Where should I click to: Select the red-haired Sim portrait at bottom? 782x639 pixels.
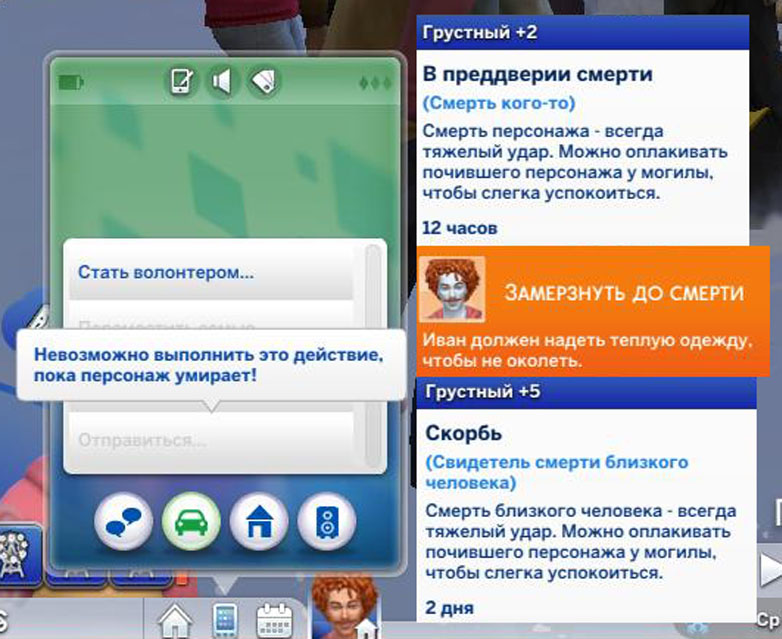click(x=344, y=608)
